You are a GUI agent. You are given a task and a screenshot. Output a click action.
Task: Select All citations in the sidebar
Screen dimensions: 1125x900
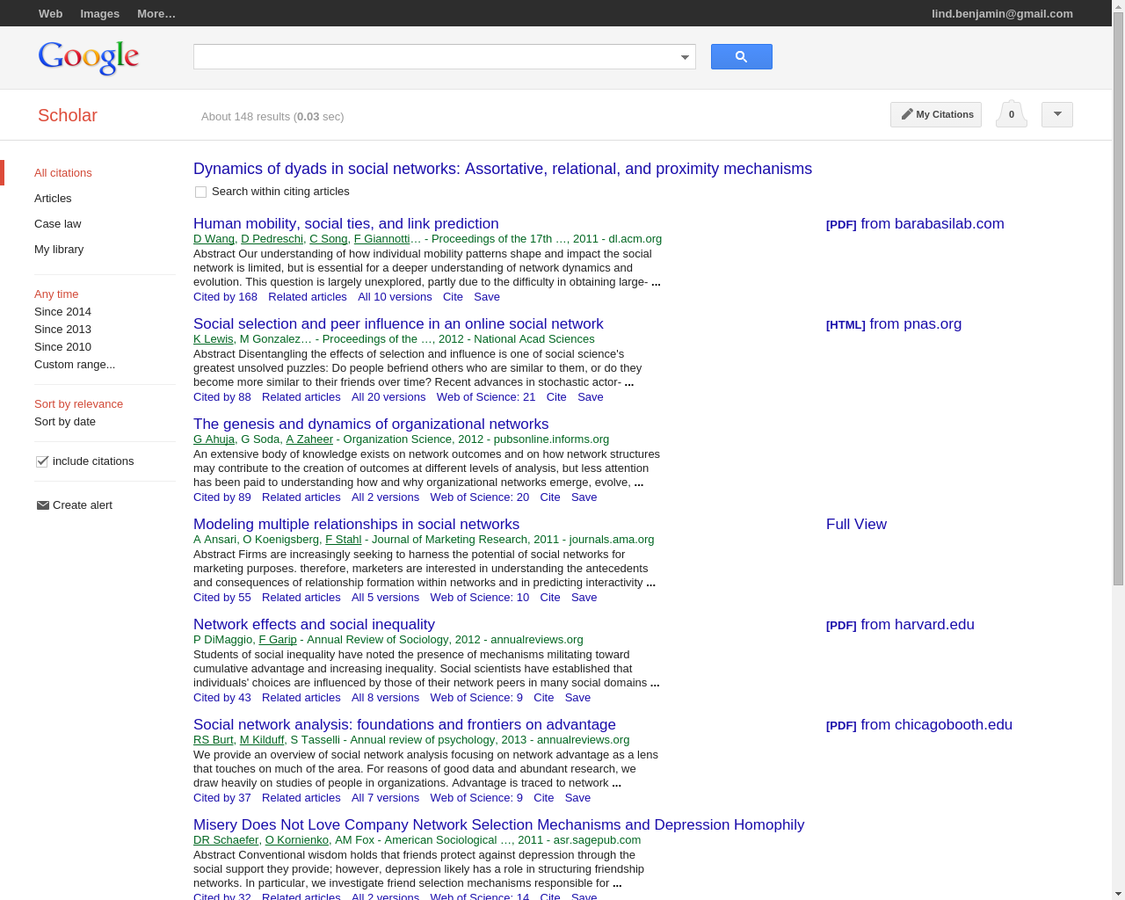pyautogui.click(x=63, y=173)
